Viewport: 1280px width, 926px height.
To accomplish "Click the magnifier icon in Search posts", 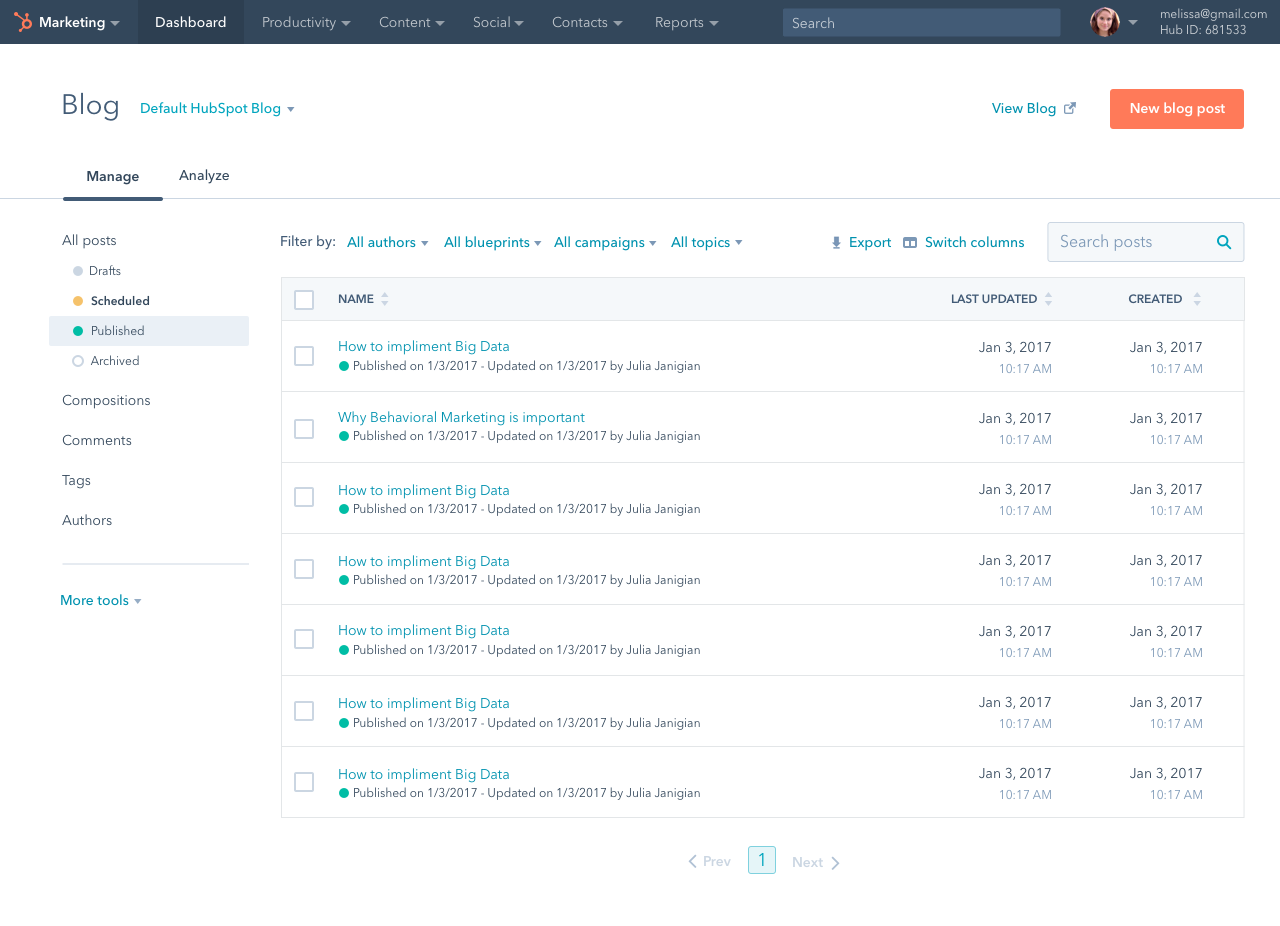I will [1223, 242].
